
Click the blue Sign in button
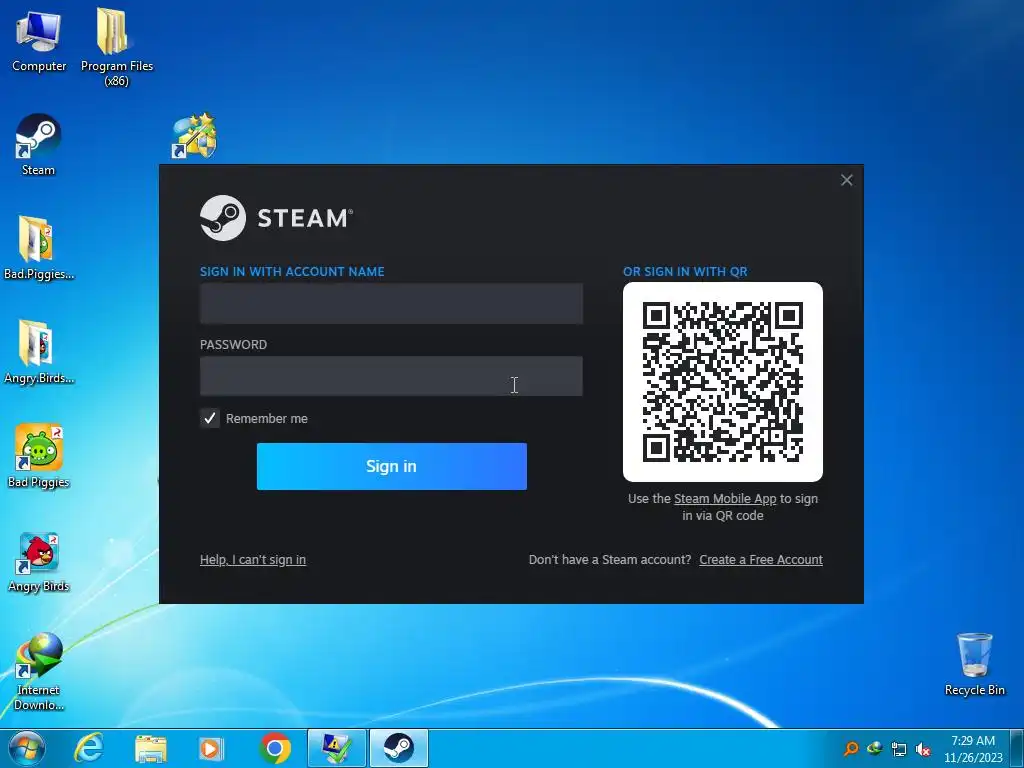coord(392,466)
